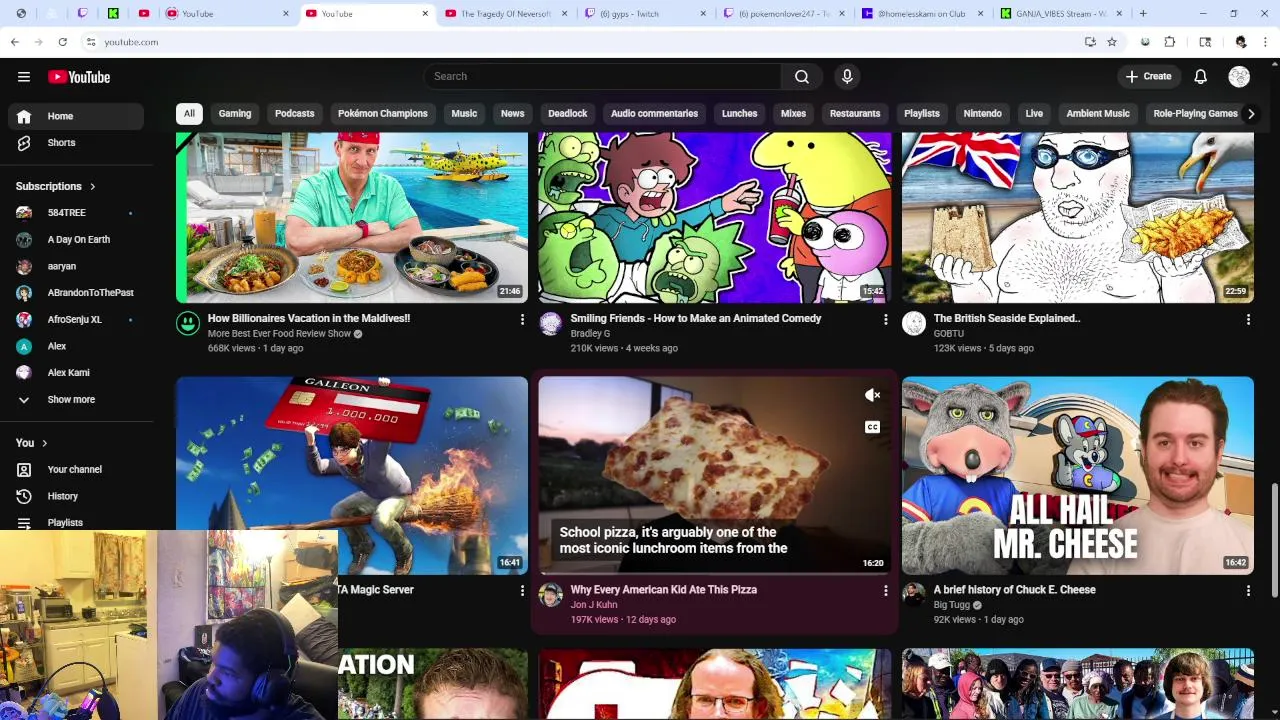Open the Bradley G channel link
Image resolution: width=1280 pixels, height=720 pixels.
(590, 334)
